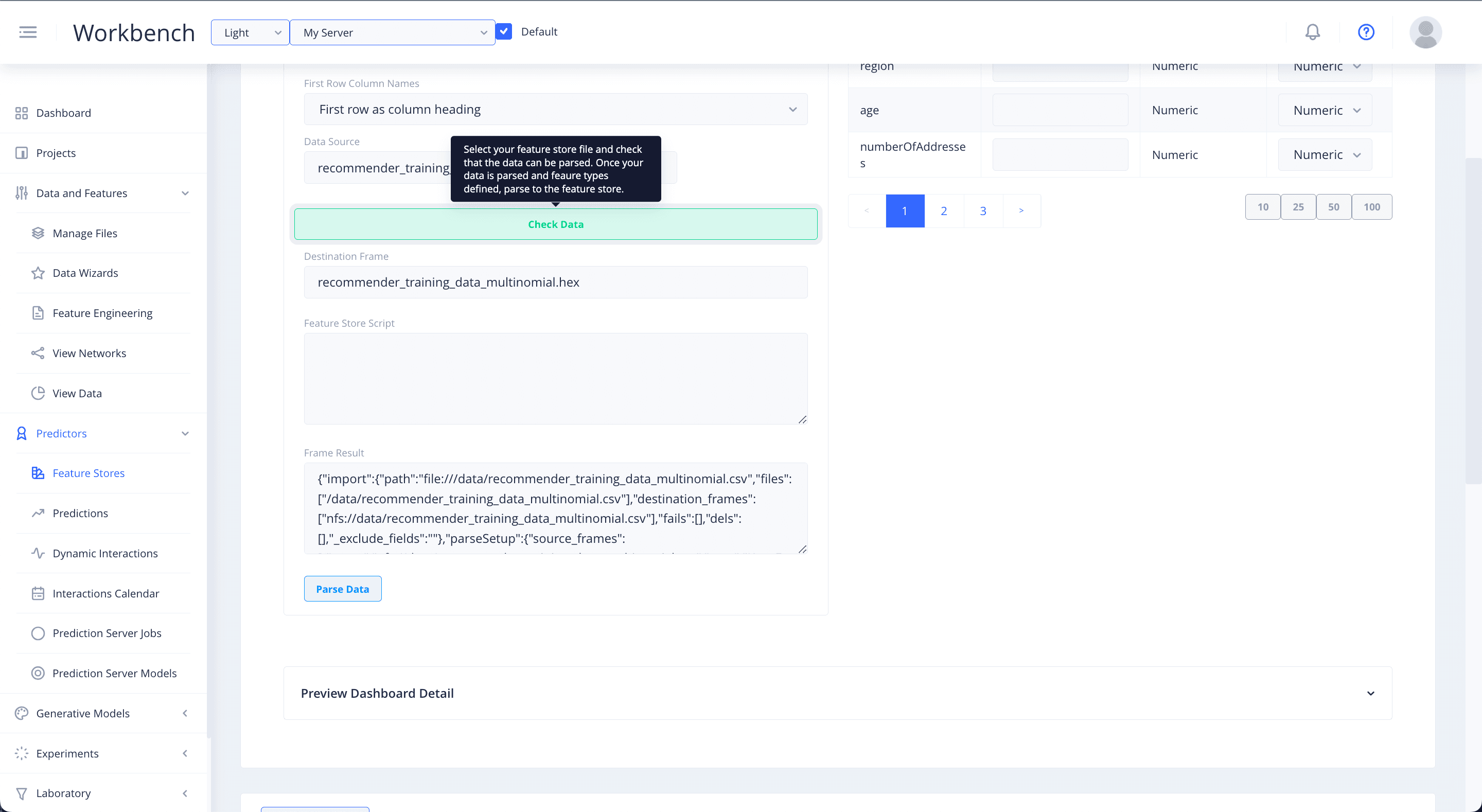
Task: Open View Networks from the sidebar icon
Action: click(38, 353)
